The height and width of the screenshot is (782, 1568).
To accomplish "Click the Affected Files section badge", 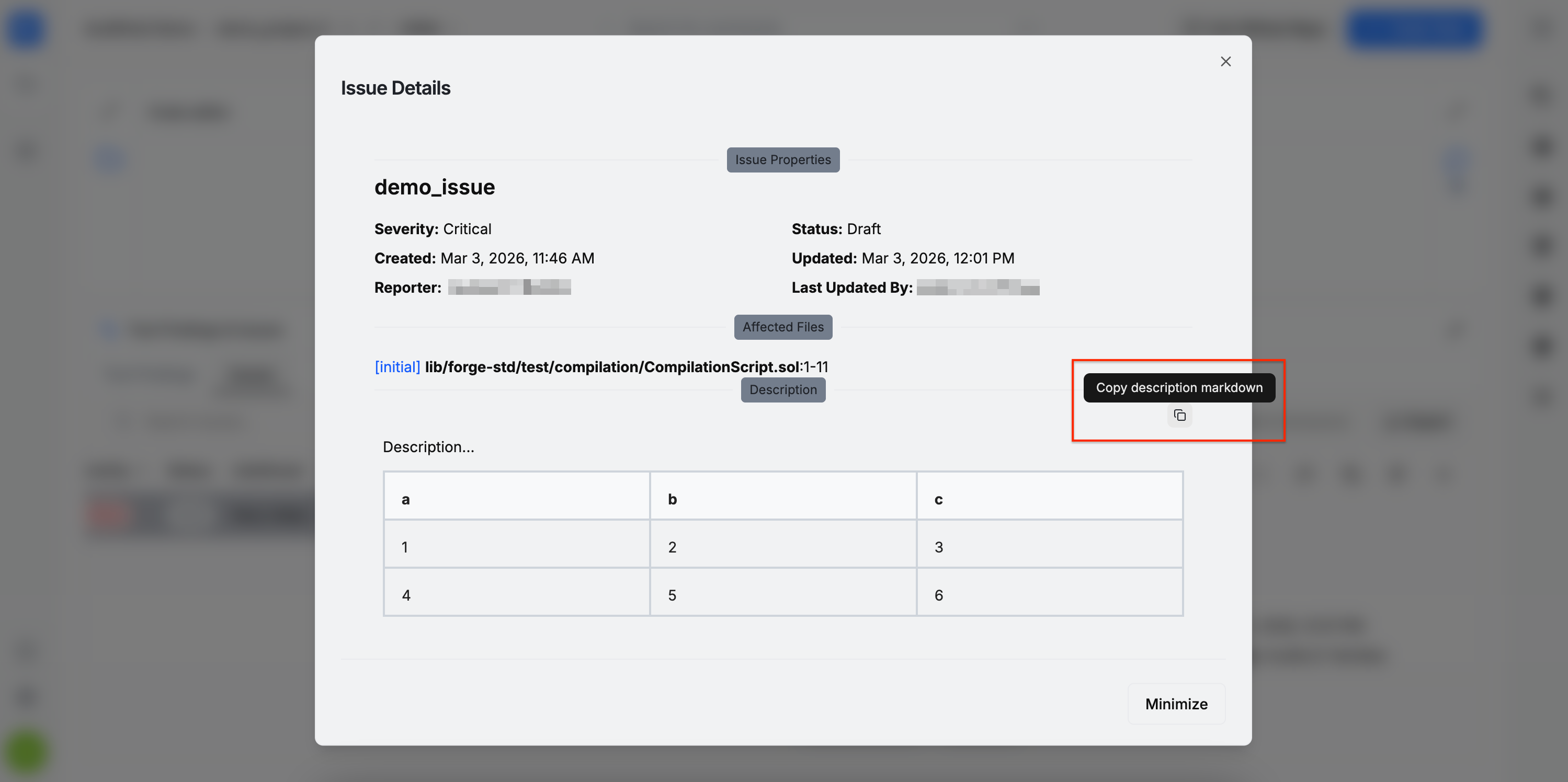I will click(x=782, y=327).
